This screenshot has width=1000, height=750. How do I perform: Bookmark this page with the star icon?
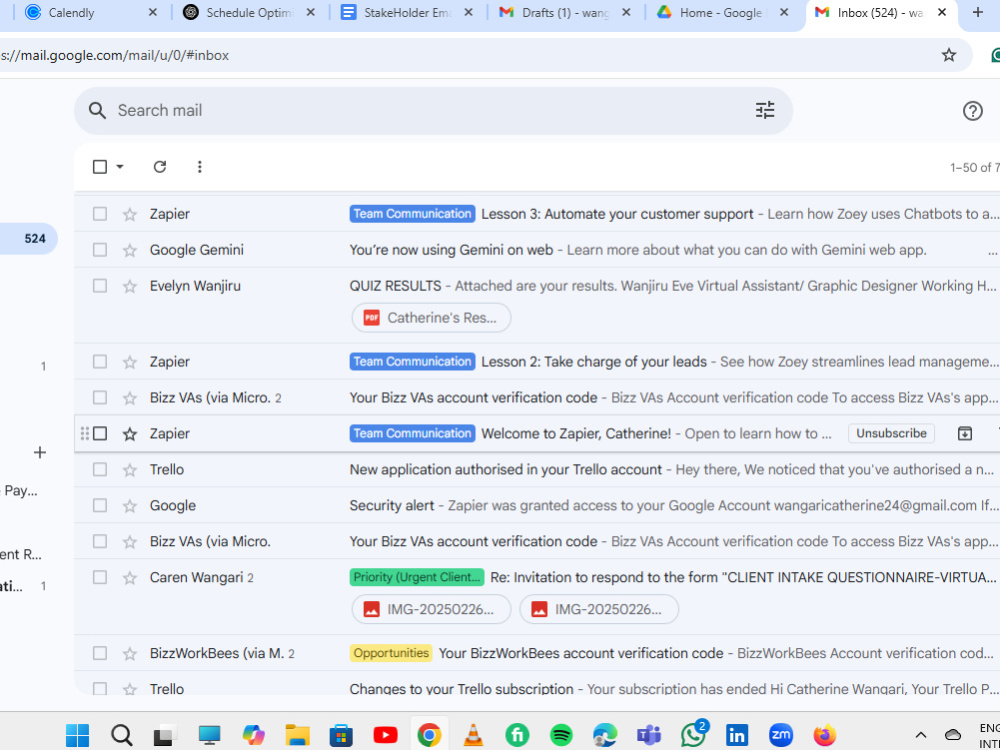coord(949,55)
